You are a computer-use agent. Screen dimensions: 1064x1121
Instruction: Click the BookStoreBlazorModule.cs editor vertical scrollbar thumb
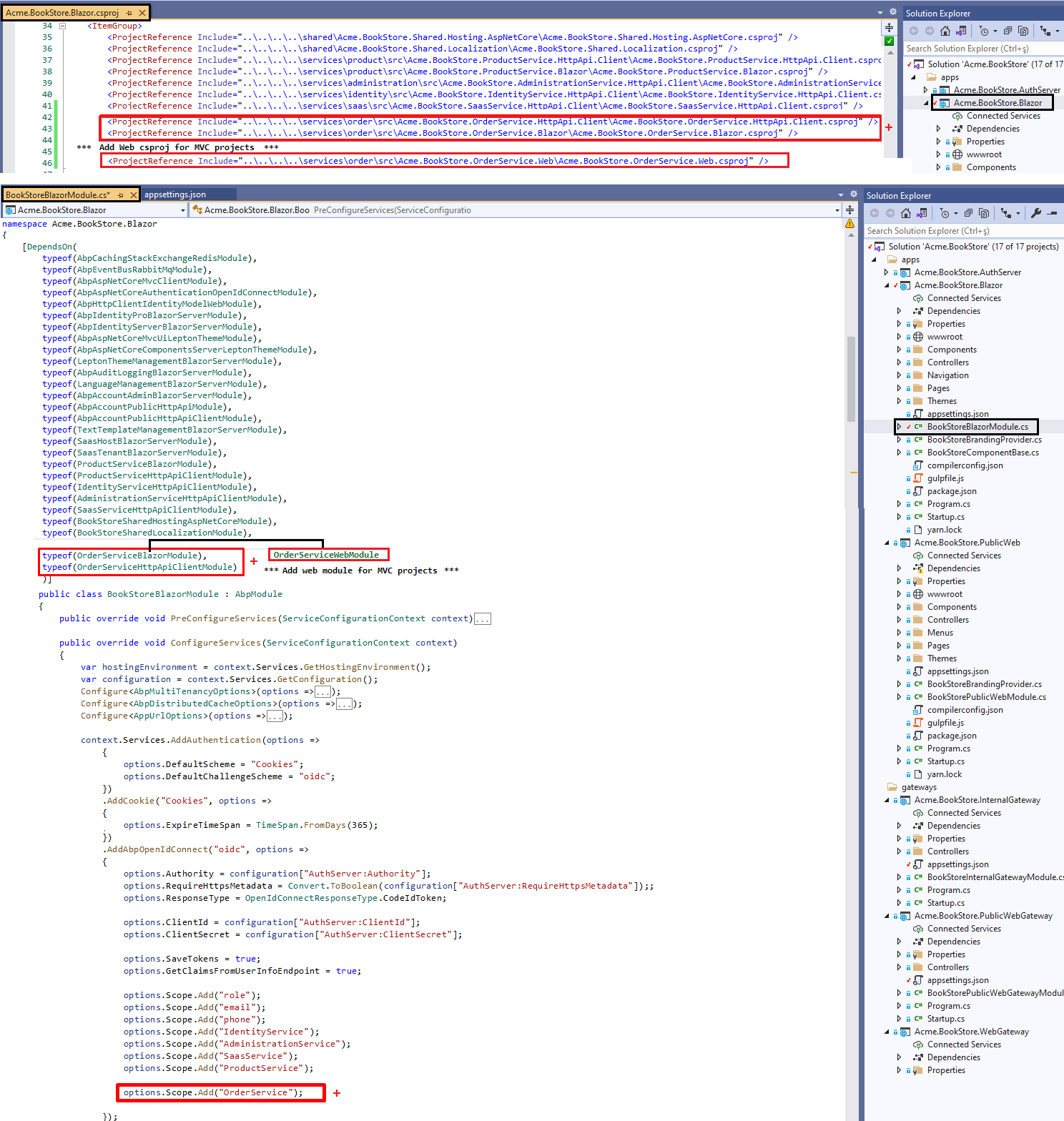851,379
